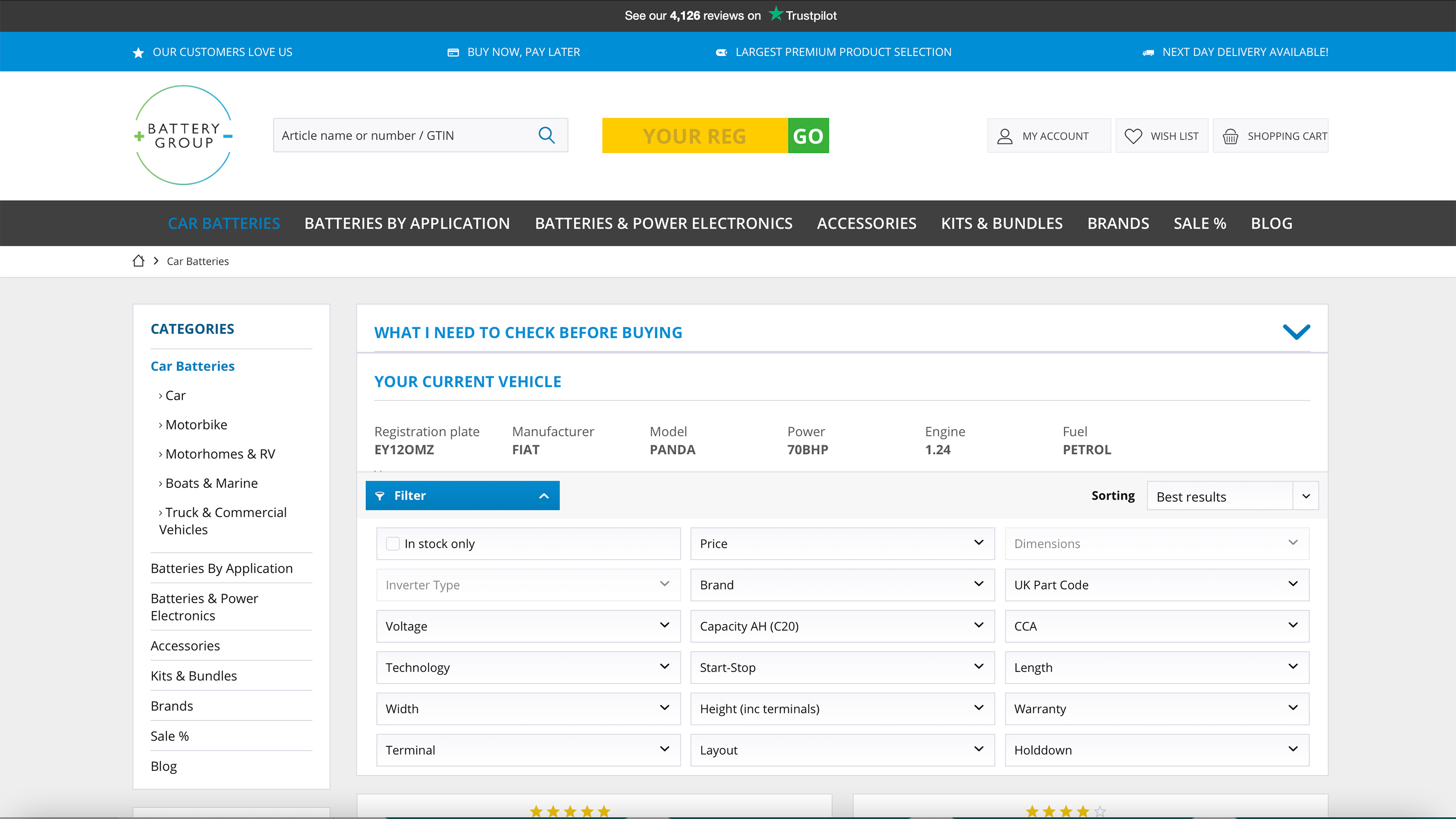
Task: Click the Trustpilot star logo
Action: coord(776,14)
